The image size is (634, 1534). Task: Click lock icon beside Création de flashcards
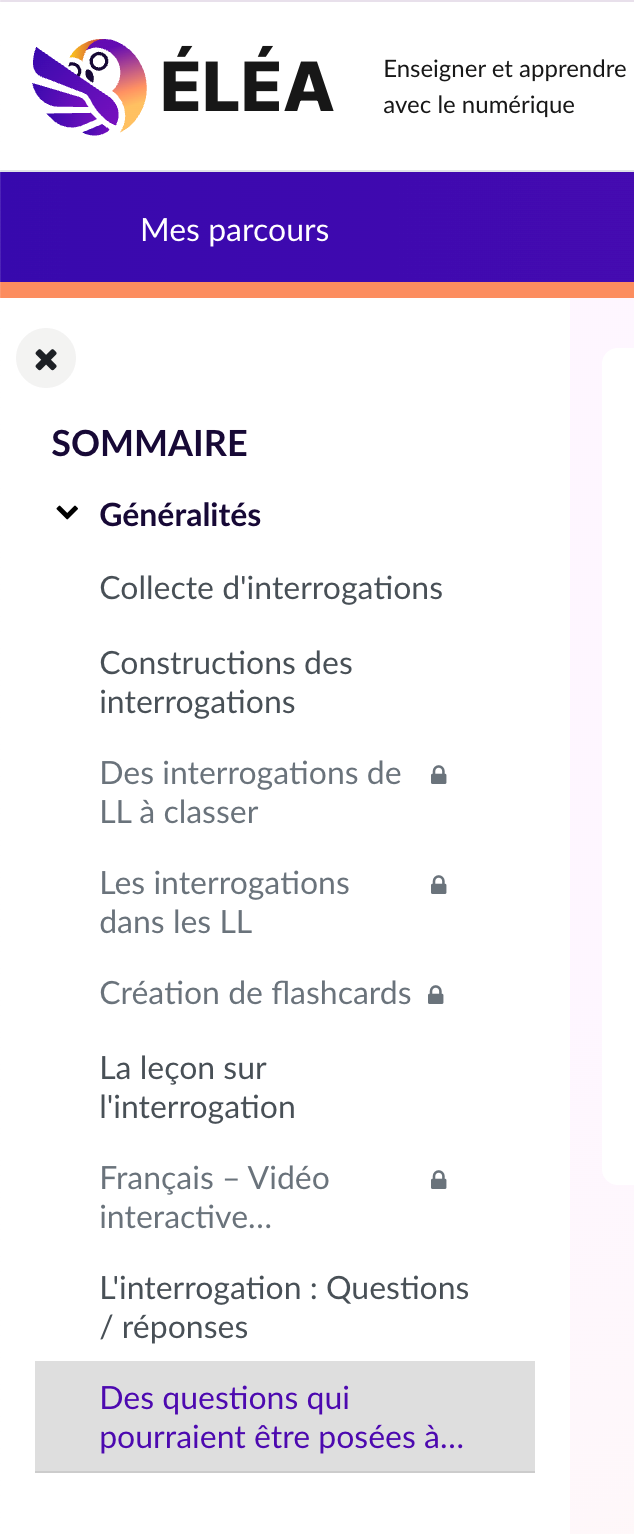435,995
